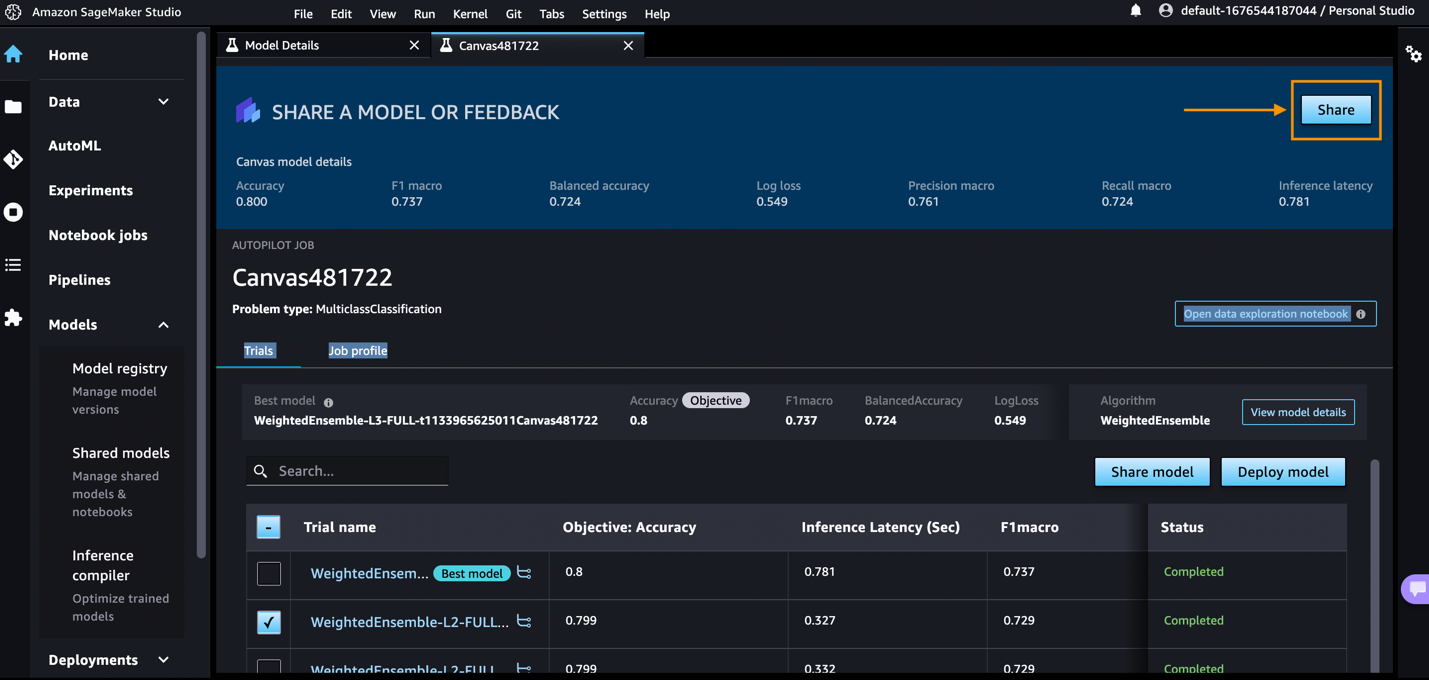Open table of contents list icon
1429x680 pixels.
click(x=13, y=265)
